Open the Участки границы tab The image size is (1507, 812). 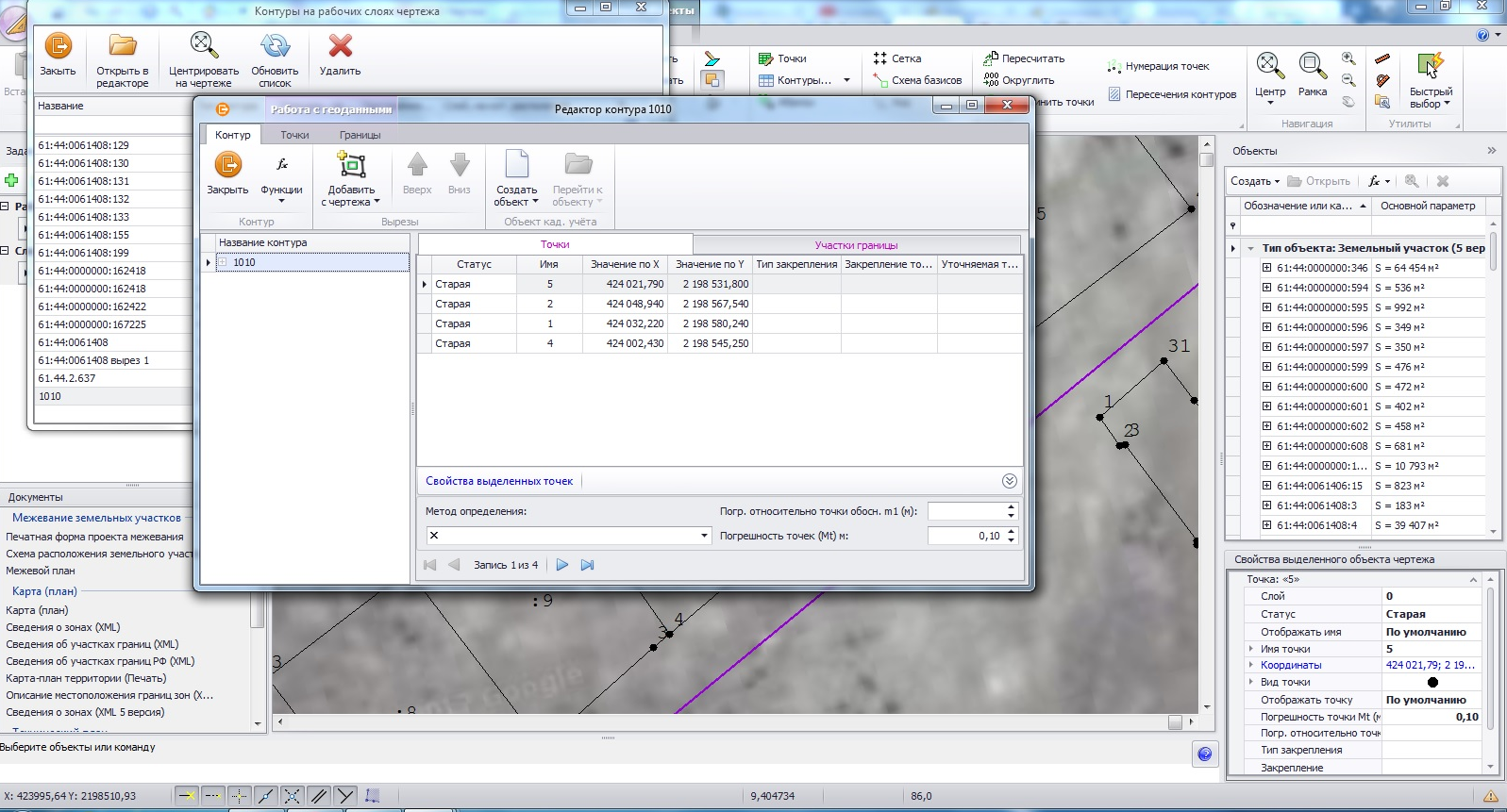pos(856,245)
